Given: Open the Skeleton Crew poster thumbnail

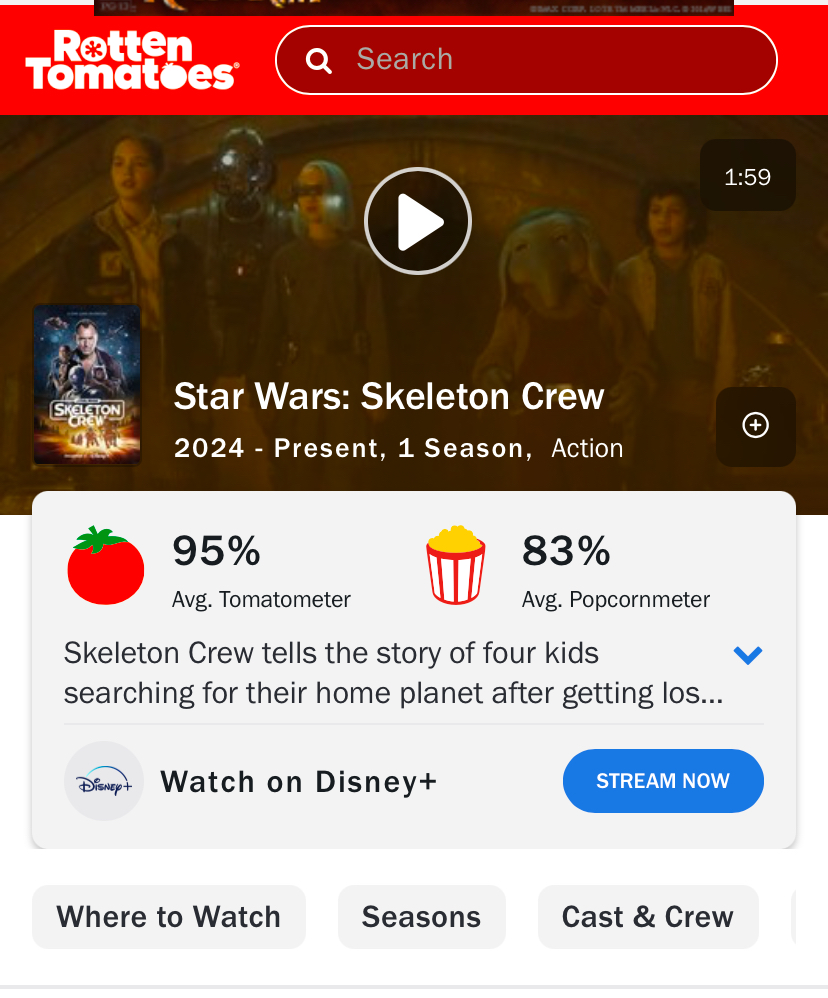Looking at the screenshot, I should [x=87, y=385].
